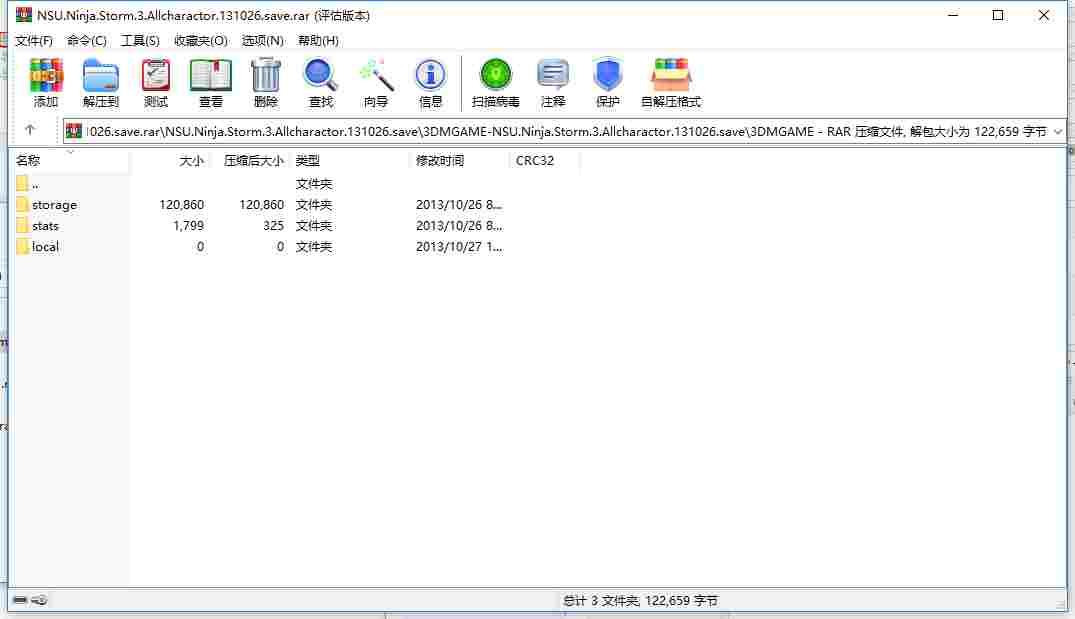The height and width of the screenshot is (619, 1075).
Task: Open the Options (选项) menu
Action: tap(263, 40)
